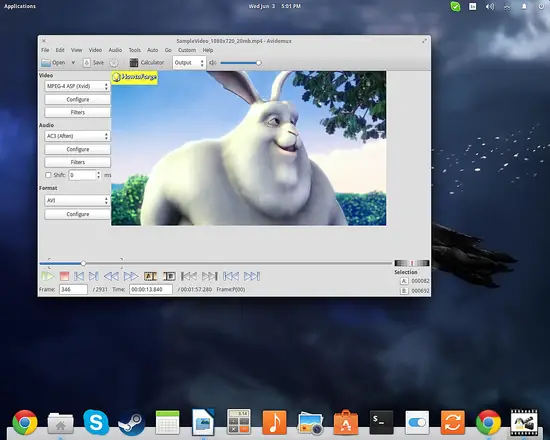Expand the MPEG-4 ASP video codec dropdown
Viewport: 550px width, 440px height.
[x=77, y=86]
